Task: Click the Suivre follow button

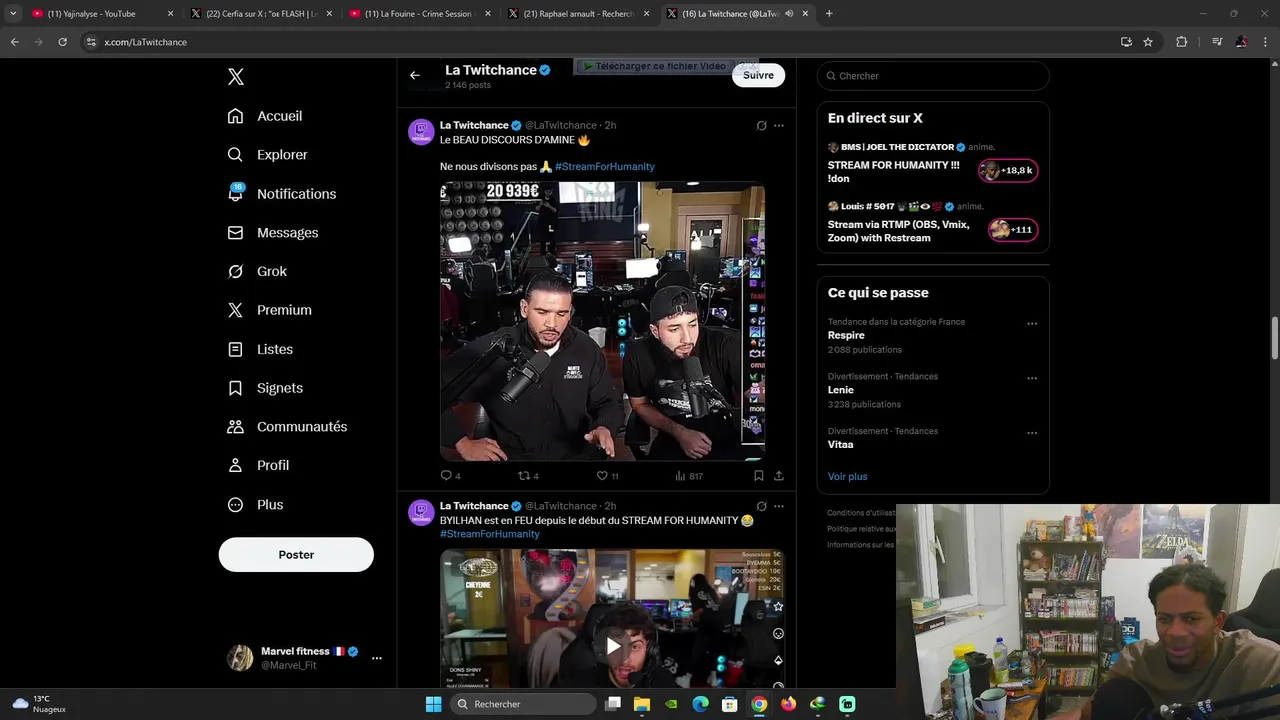Action: coord(758,75)
